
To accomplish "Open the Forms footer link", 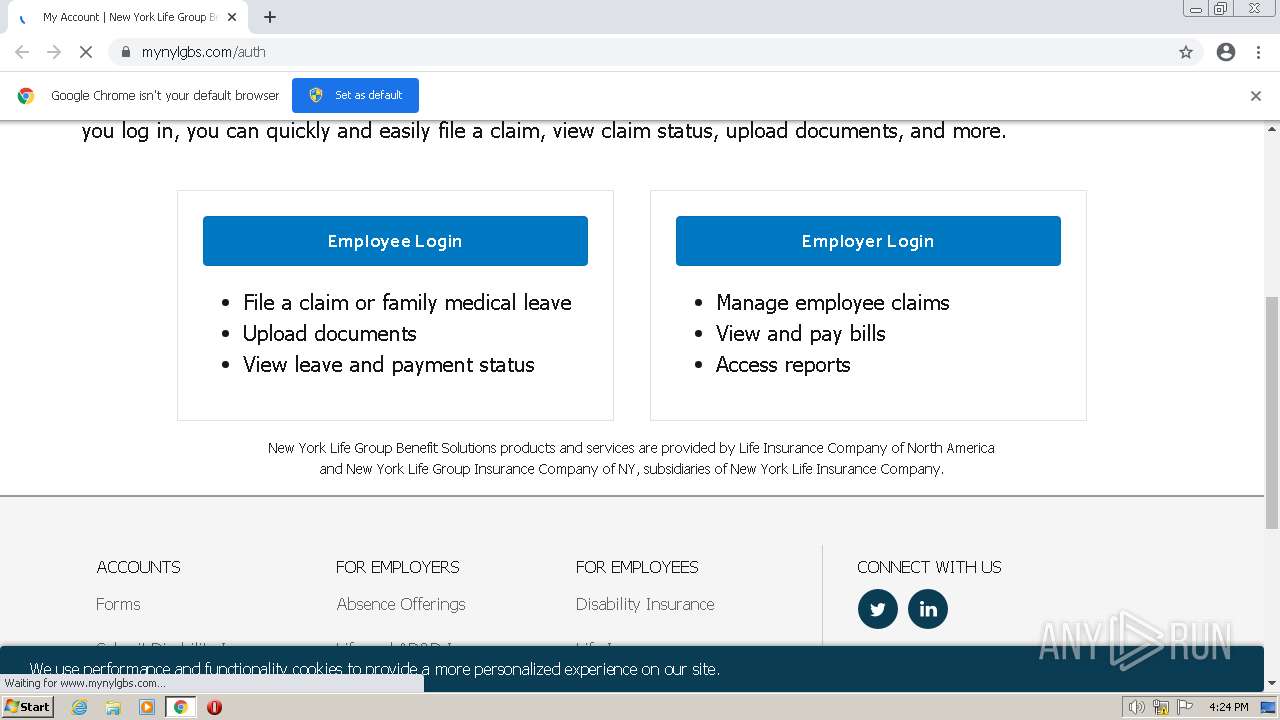I will (x=118, y=604).
